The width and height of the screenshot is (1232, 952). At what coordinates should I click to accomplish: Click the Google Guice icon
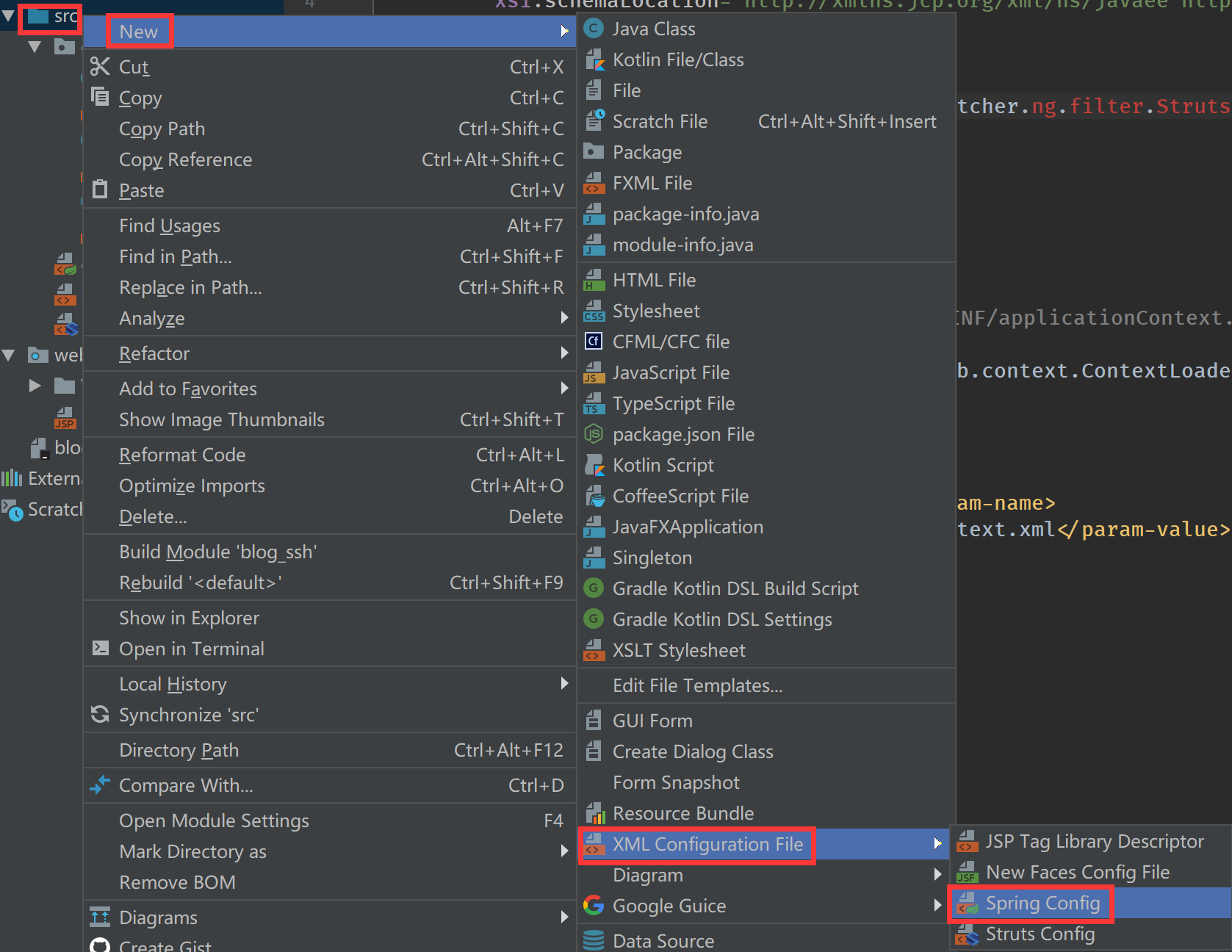[594, 906]
